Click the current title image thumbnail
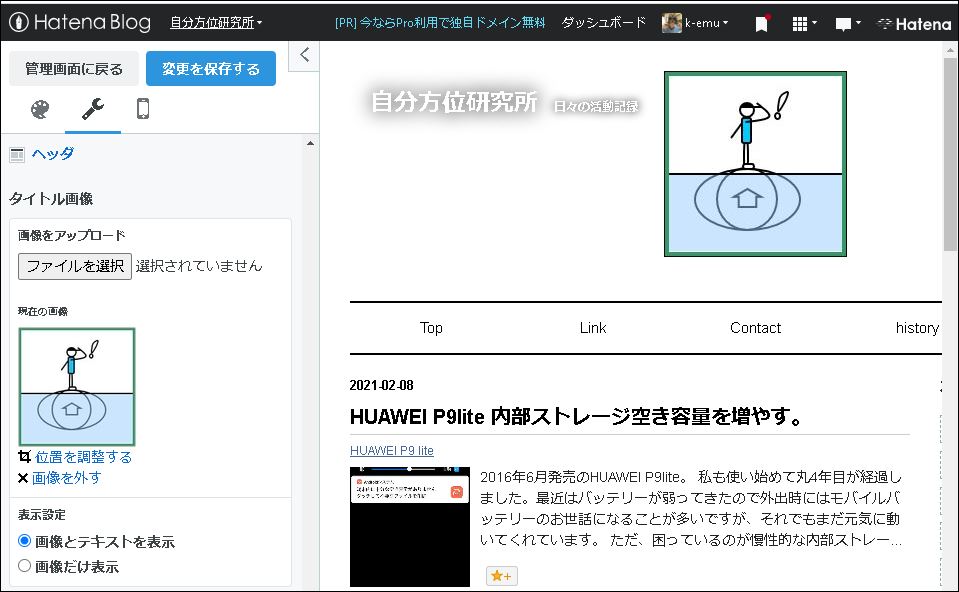This screenshot has height=592, width=959. coord(77,387)
